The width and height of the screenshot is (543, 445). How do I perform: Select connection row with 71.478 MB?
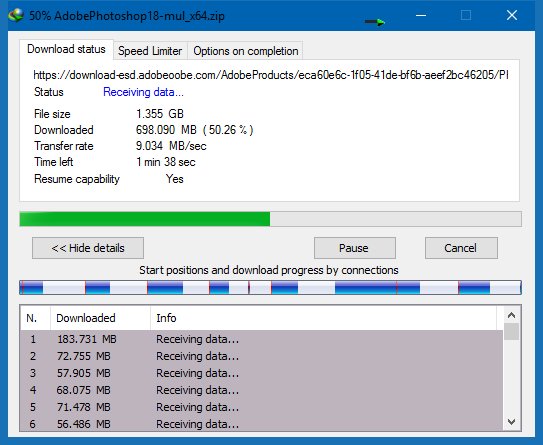pos(261,407)
